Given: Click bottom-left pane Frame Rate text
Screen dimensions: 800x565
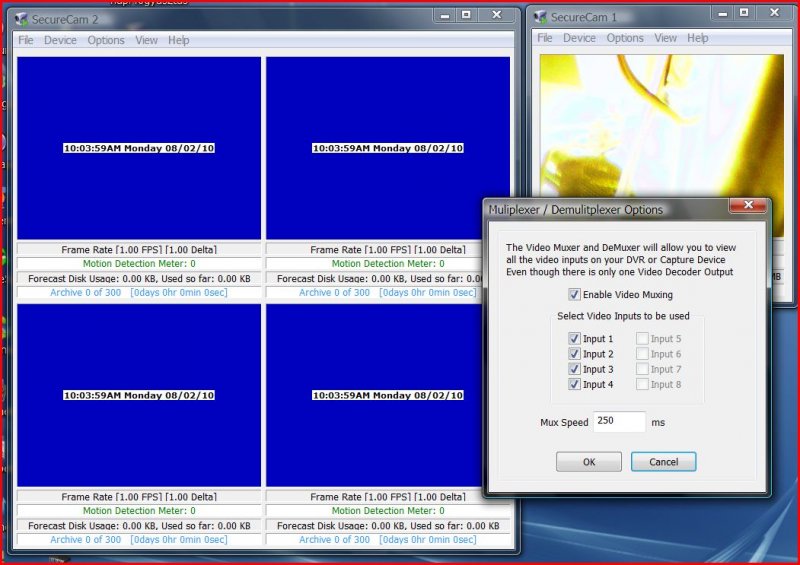Looking at the screenshot, I should [139, 497].
